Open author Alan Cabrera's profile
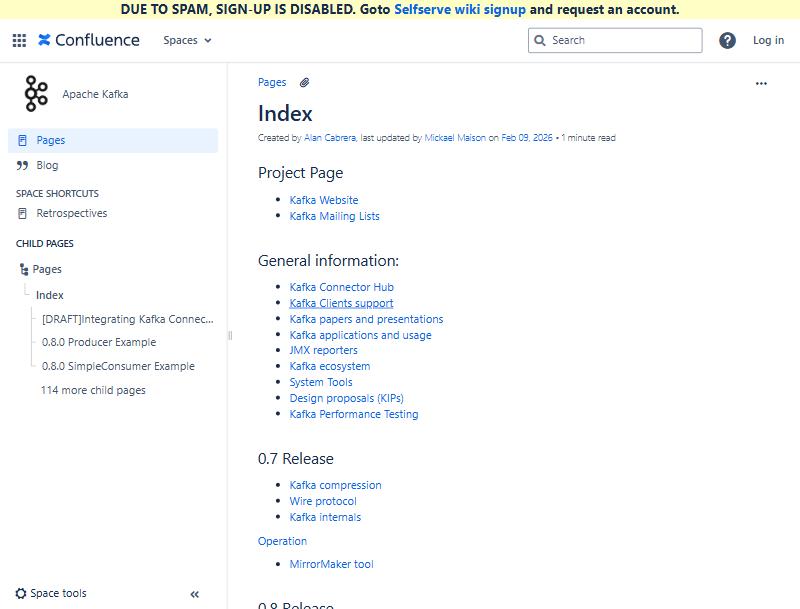 pos(330,138)
